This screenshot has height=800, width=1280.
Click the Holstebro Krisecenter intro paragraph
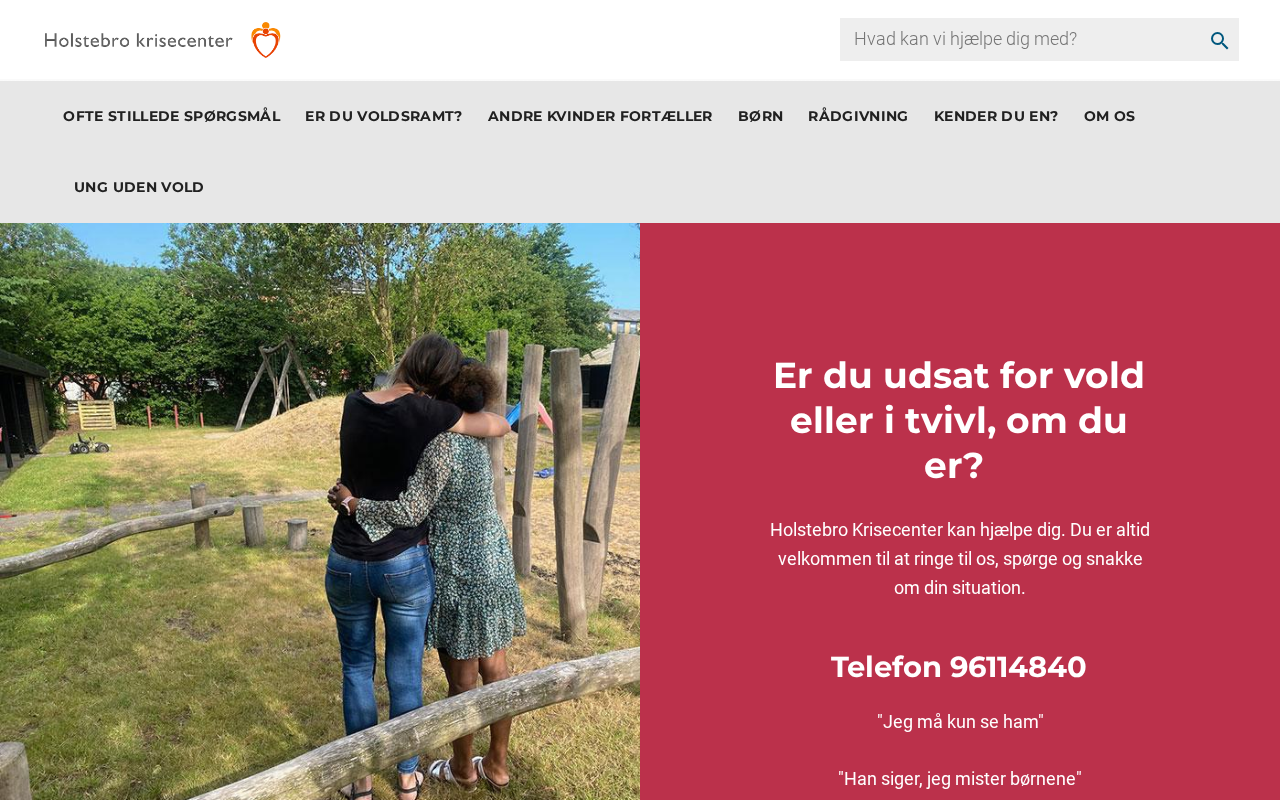[960, 559]
